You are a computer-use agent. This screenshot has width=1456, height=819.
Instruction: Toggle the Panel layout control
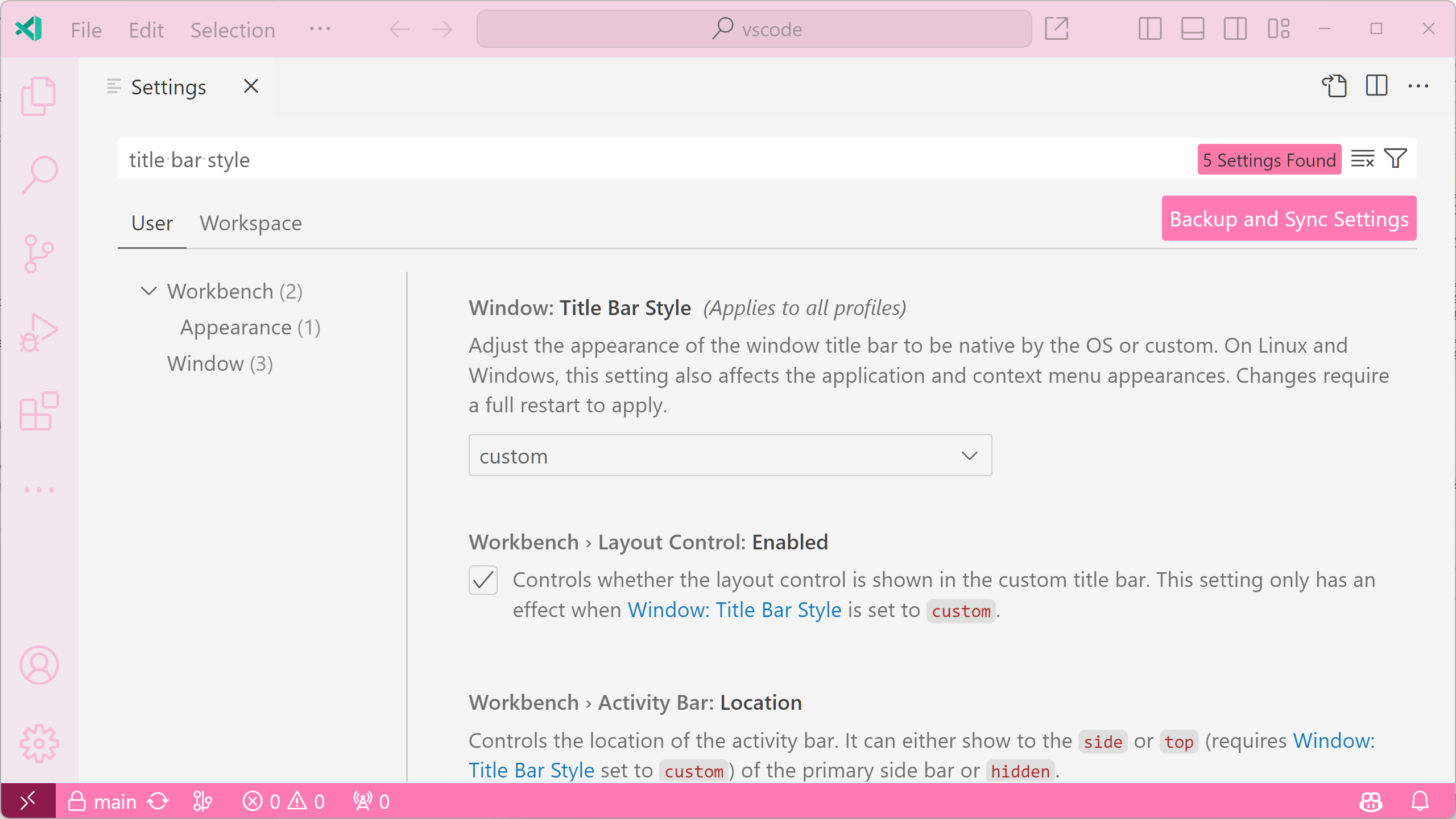click(1192, 28)
